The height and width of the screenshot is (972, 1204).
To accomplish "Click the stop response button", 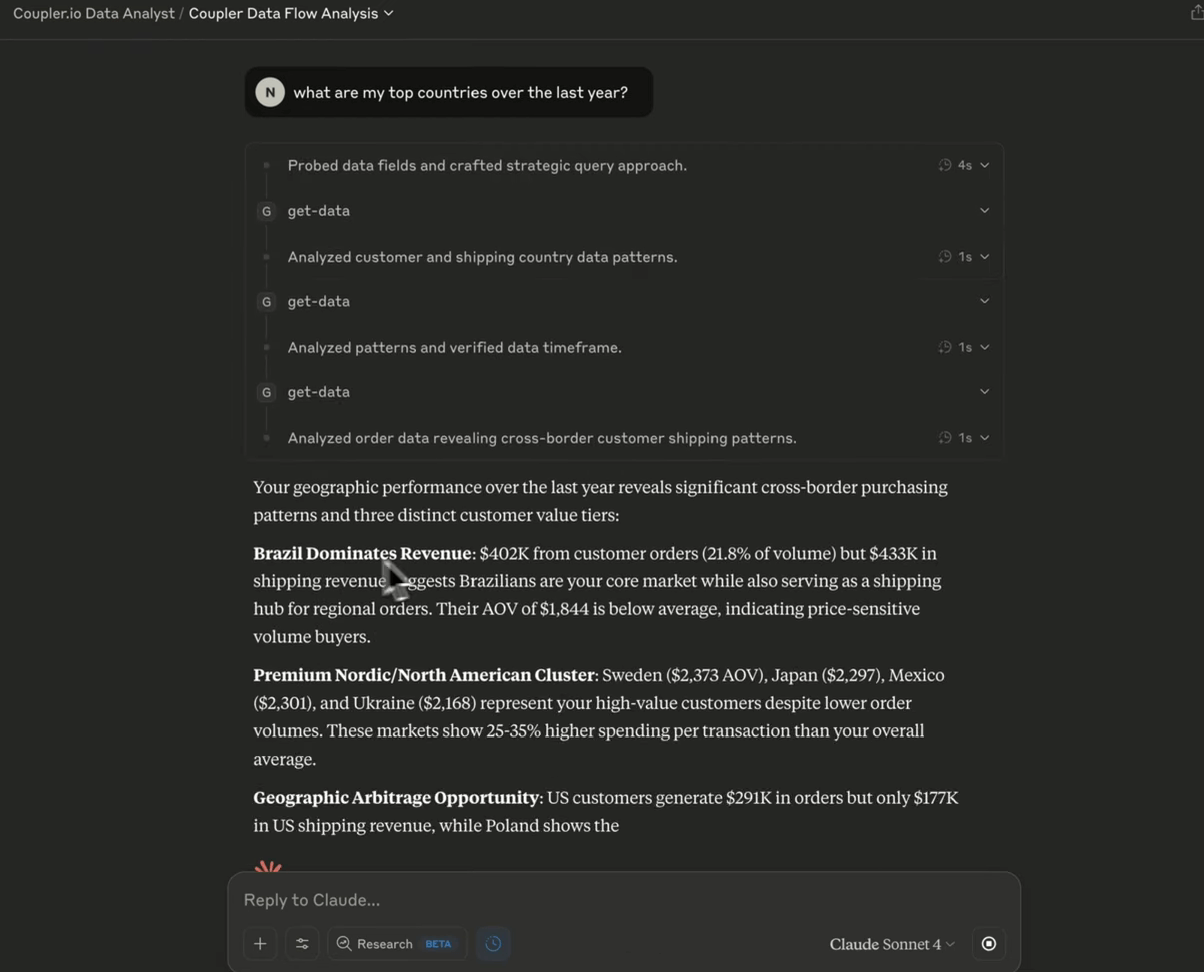I will point(989,944).
